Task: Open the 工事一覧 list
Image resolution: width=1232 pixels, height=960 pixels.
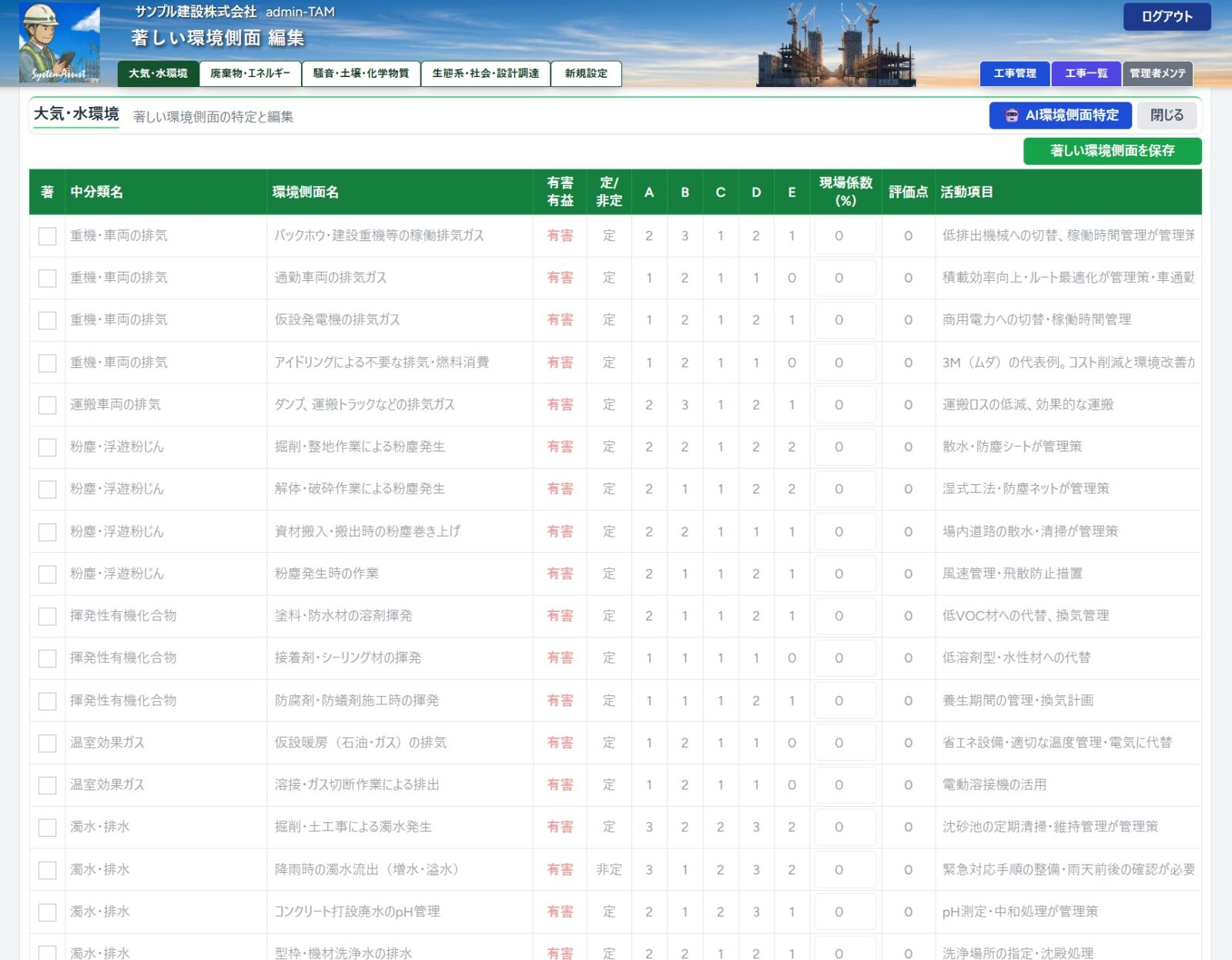Action: point(1086,74)
